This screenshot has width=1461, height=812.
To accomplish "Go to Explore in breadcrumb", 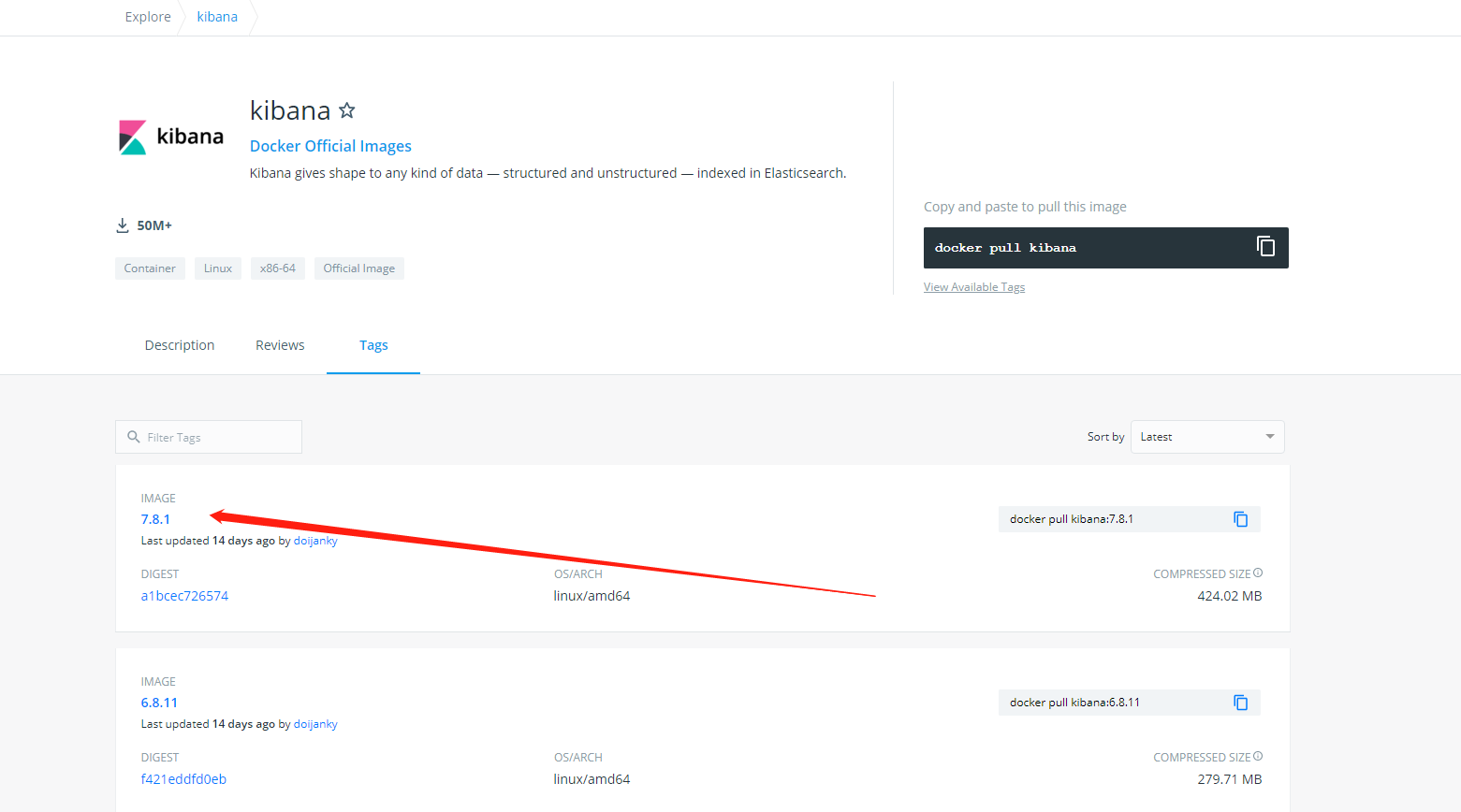I will [148, 17].
